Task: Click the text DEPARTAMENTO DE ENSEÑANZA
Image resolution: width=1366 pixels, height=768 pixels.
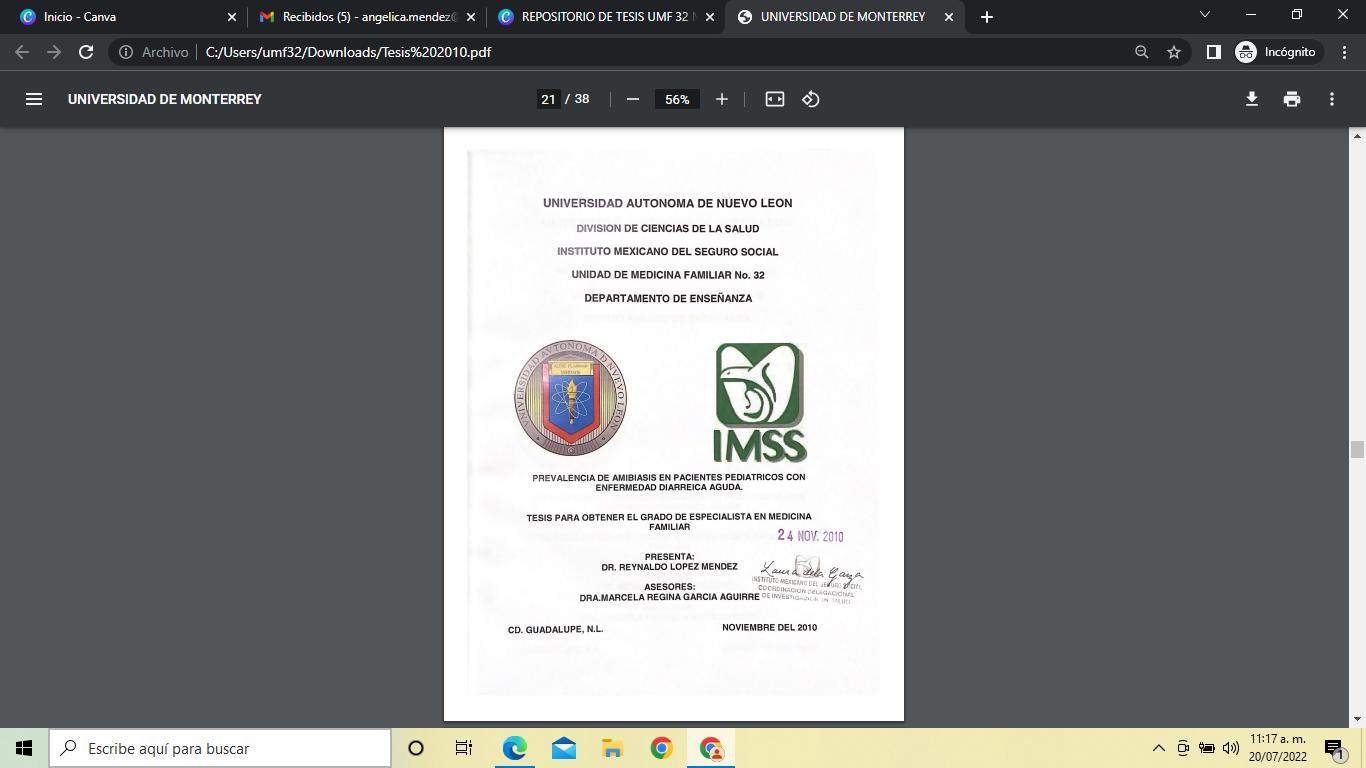Action: [668, 298]
